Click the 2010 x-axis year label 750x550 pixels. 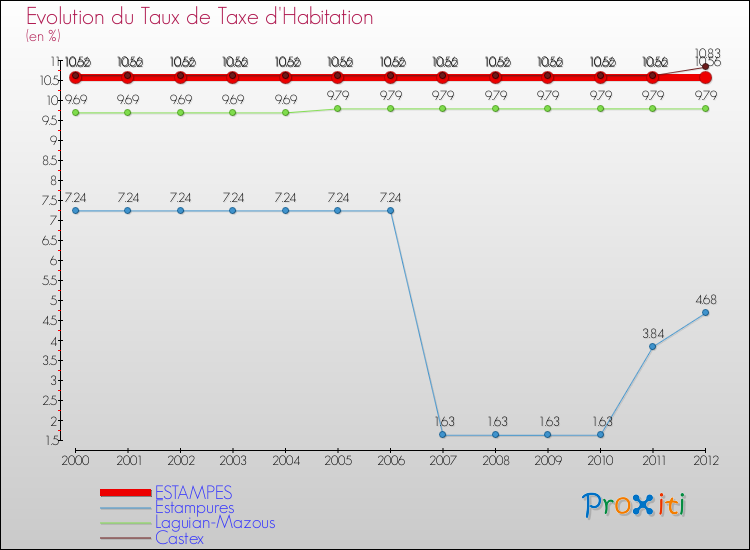(600, 461)
